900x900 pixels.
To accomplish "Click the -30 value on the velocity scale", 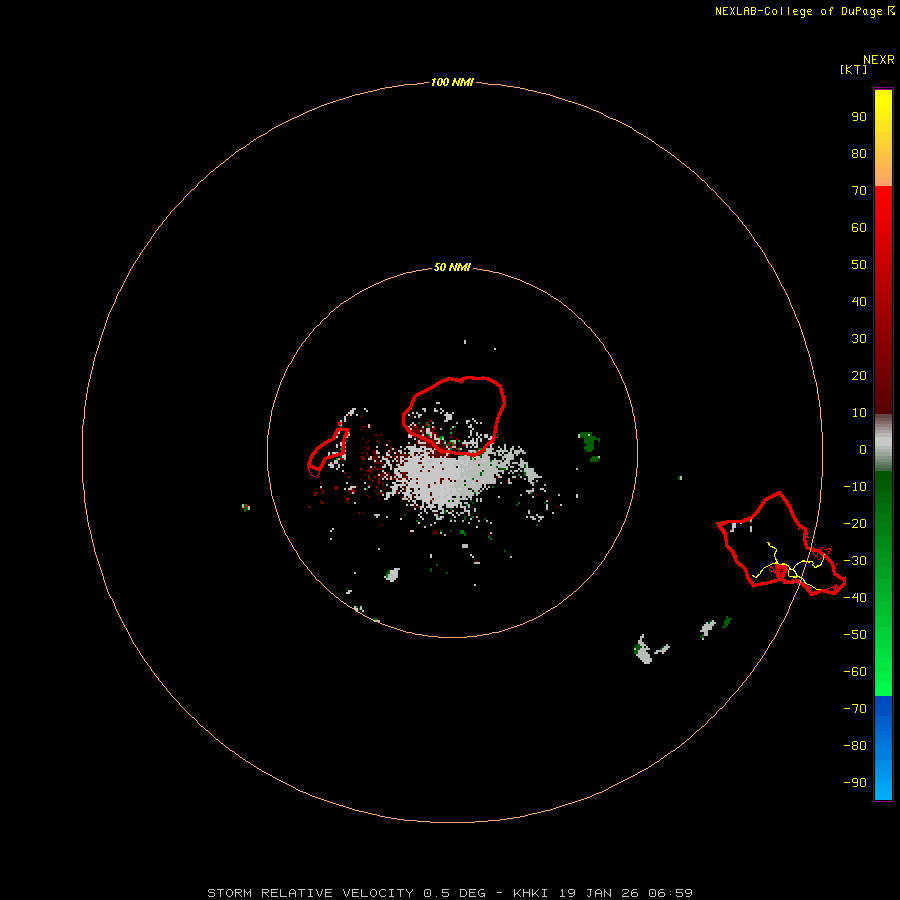I will (855, 561).
